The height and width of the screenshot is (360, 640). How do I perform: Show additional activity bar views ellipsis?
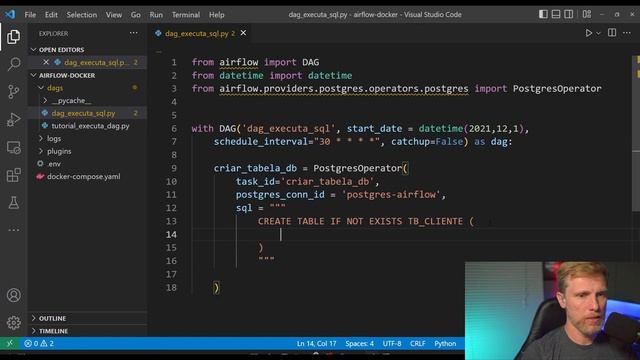point(13,230)
